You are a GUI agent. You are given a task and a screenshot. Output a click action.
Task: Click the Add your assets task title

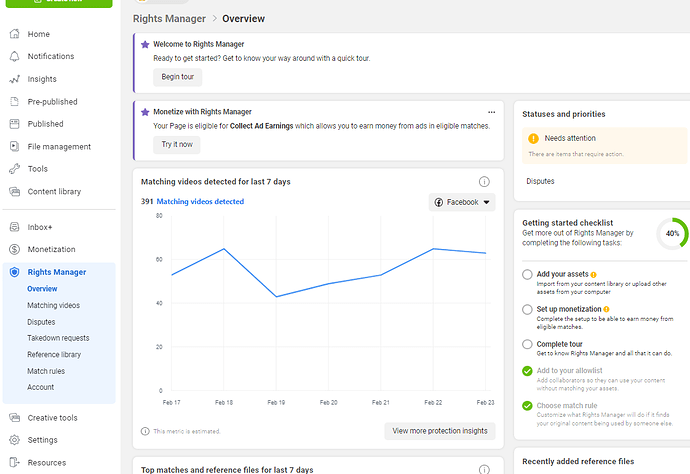pyautogui.click(x=562, y=274)
